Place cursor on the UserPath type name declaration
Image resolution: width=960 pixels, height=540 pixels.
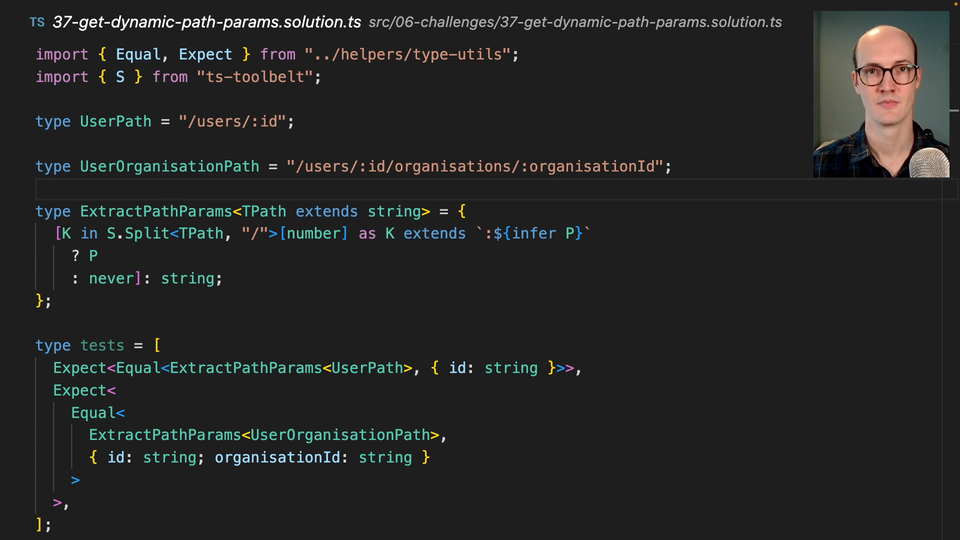pos(115,121)
